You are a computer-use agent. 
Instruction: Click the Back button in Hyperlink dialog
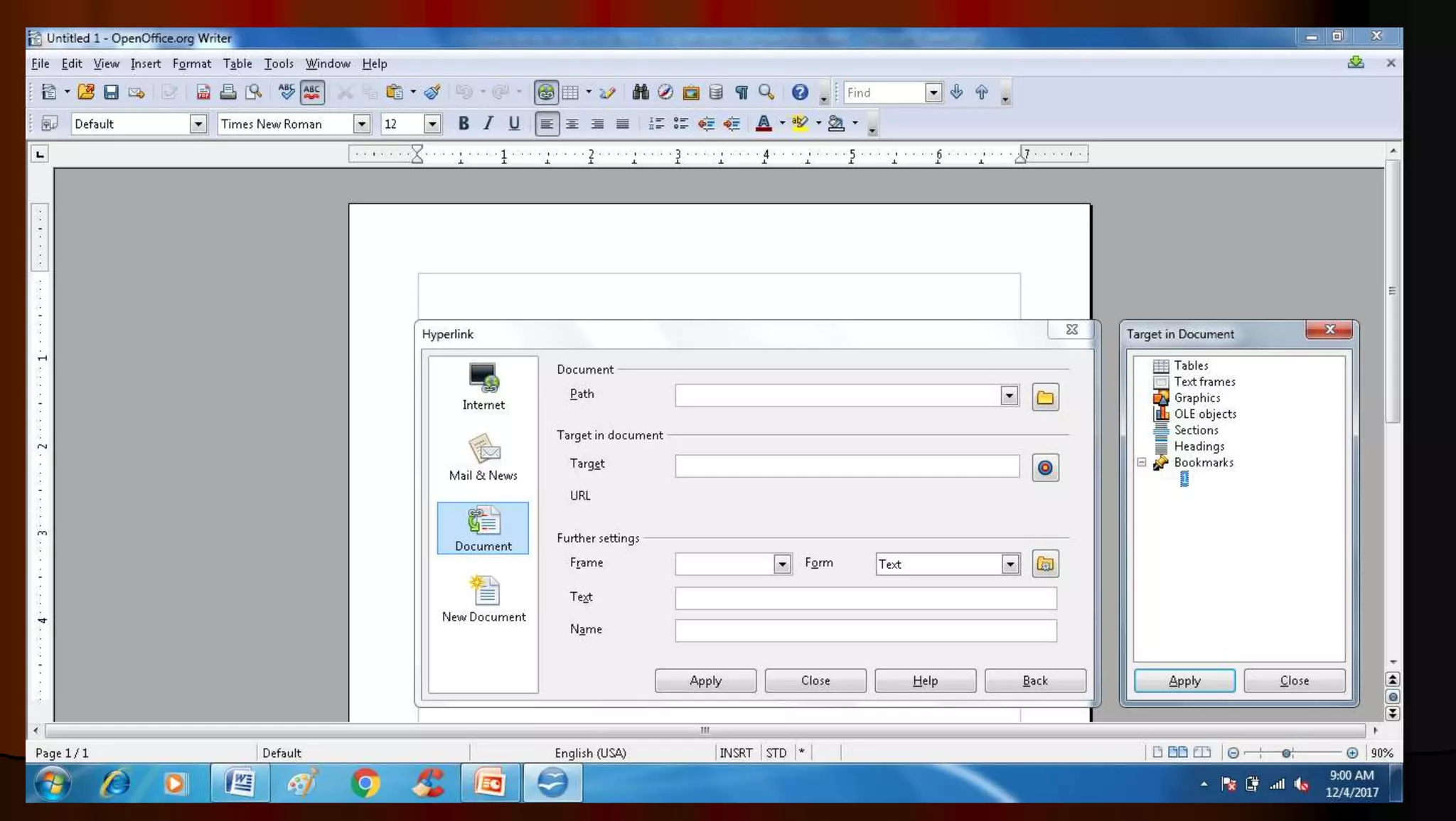[1034, 681]
